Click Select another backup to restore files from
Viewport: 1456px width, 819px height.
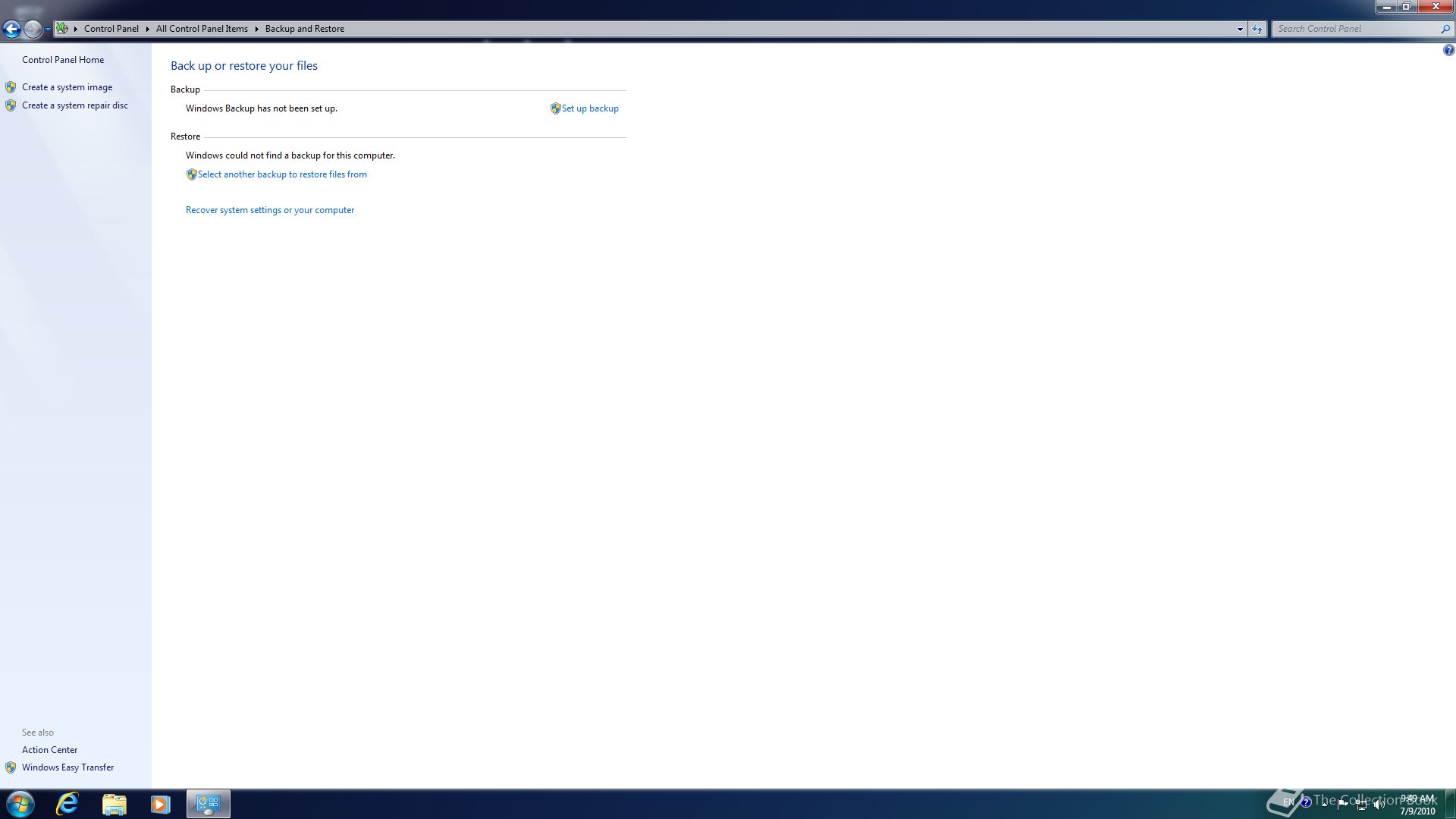(282, 174)
